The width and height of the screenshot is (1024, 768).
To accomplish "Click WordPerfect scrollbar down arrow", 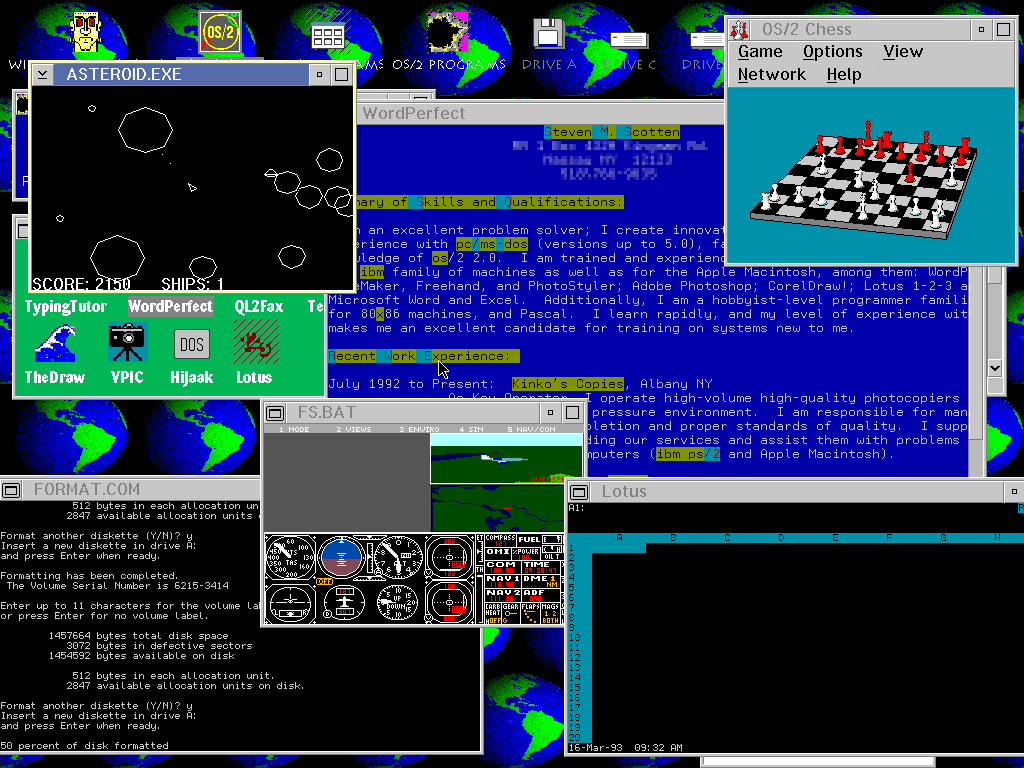I will click(x=994, y=367).
